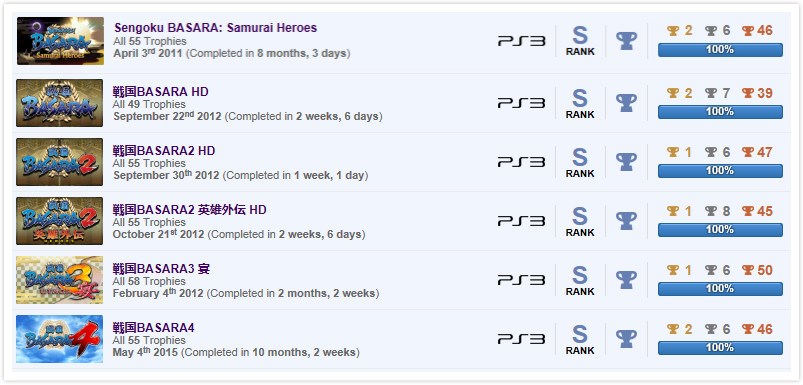
Task: Open the 戦国BASARA2 英雄外伝 HD game link
Action: (x=189, y=210)
